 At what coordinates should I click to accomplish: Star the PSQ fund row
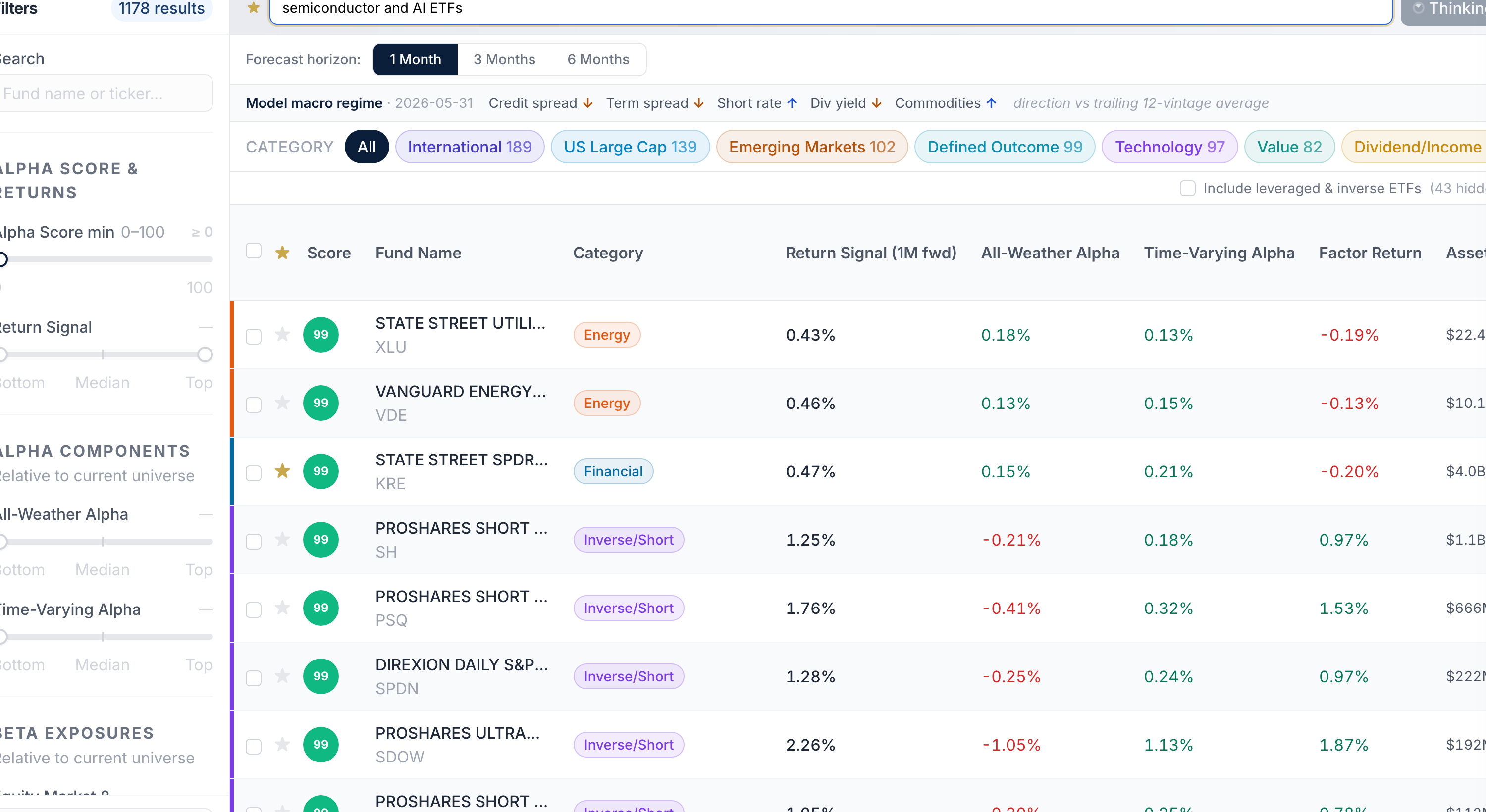point(282,608)
